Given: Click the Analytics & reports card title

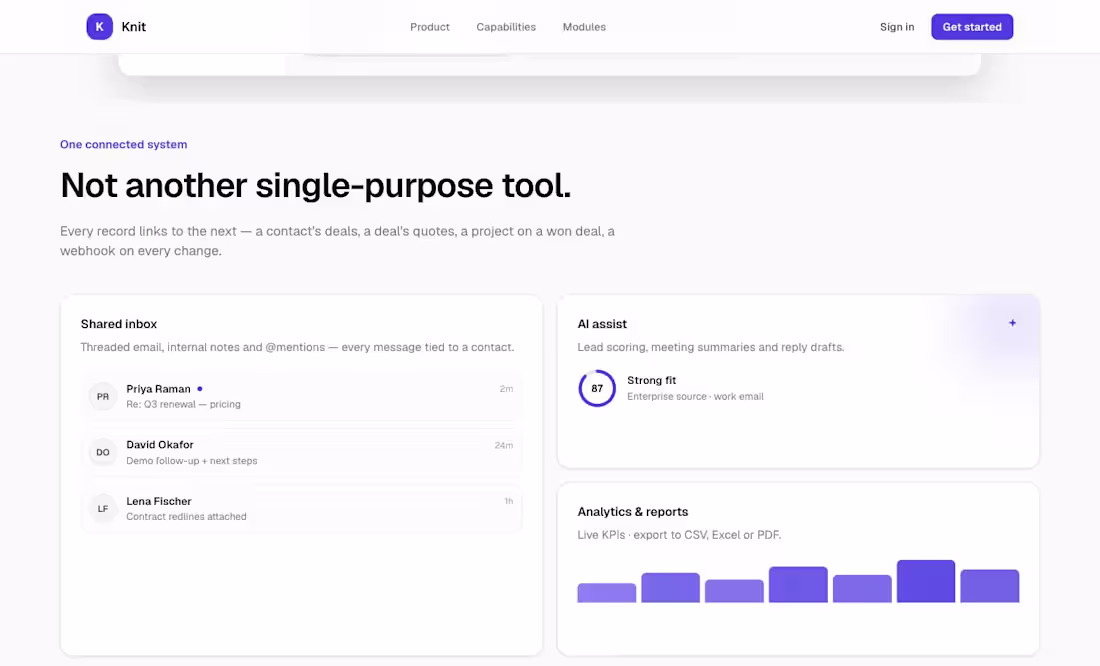Looking at the screenshot, I should tap(633, 512).
